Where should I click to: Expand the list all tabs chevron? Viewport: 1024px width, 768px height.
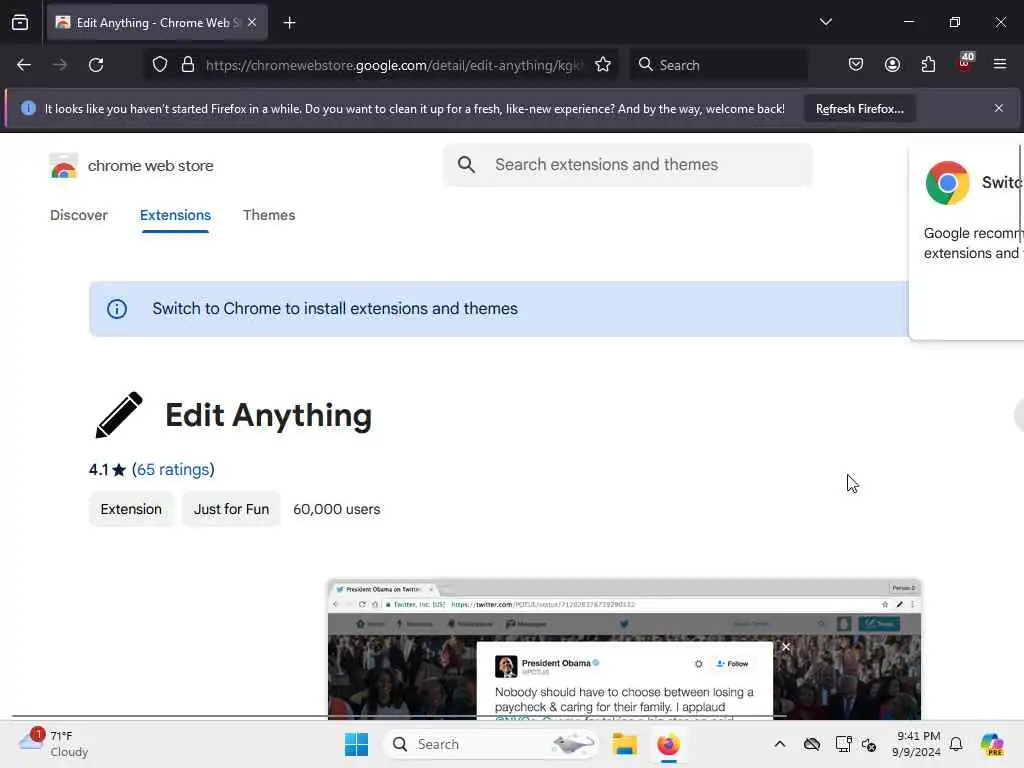[x=825, y=22]
